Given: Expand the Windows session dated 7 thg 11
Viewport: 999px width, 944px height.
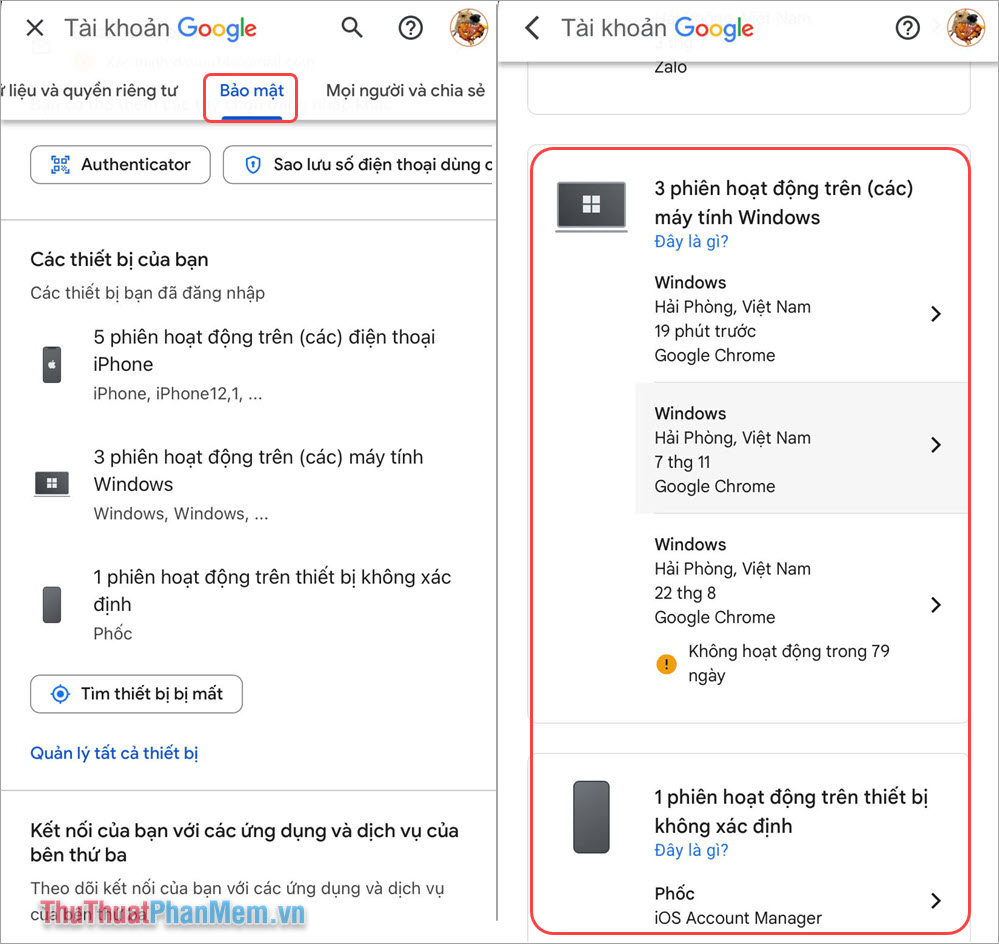Looking at the screenshot, I should click(x=935, y=445).
